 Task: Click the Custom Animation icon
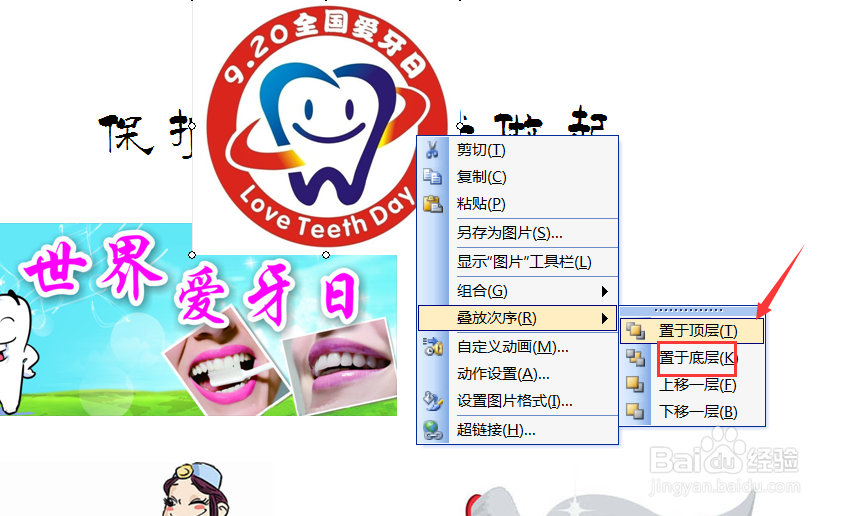click(x=433, y=347)
